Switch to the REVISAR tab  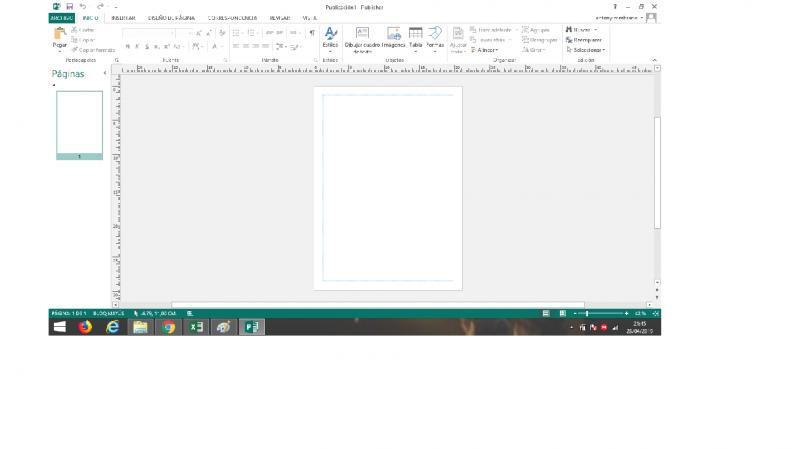click(280, 18)
